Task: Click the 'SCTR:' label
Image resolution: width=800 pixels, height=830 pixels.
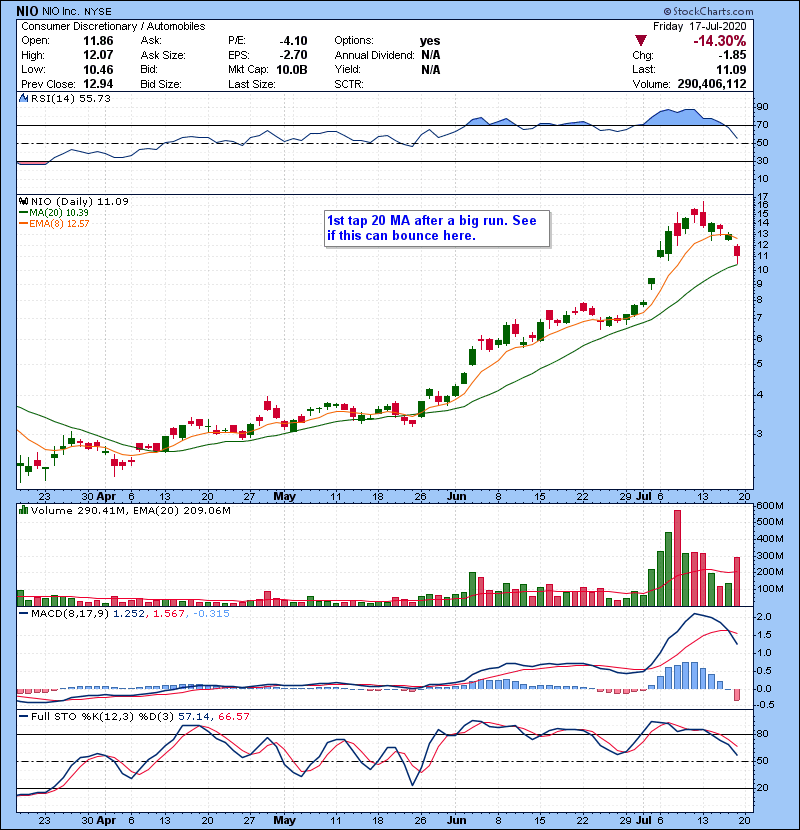Action: click(x=349, y=84)
